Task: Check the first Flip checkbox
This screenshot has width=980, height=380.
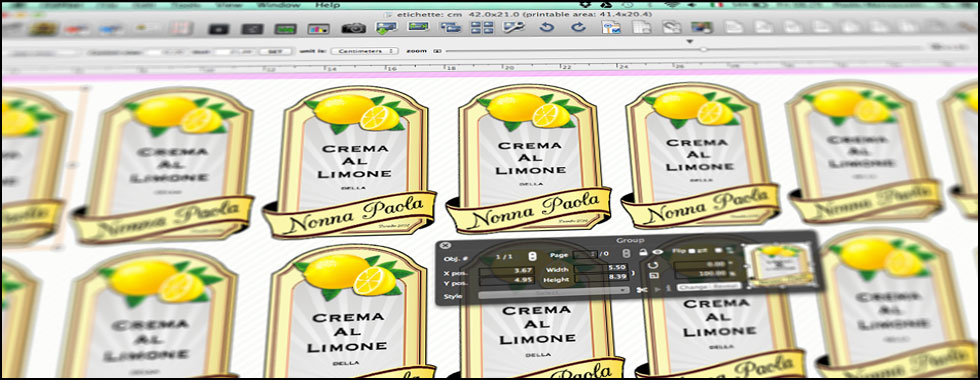Action: [692, 251]
